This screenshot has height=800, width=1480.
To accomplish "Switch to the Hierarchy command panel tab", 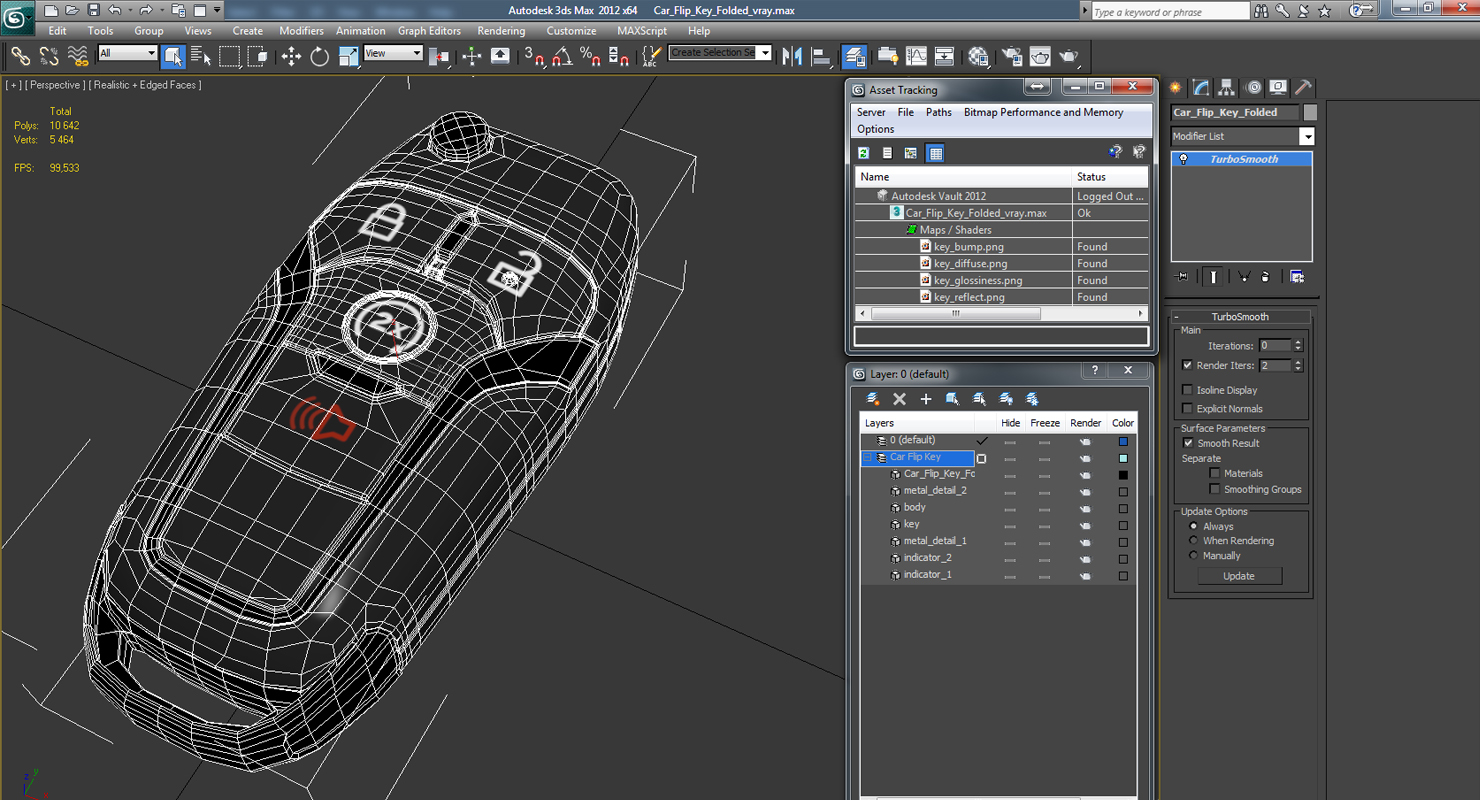I will click(1226, 88).
